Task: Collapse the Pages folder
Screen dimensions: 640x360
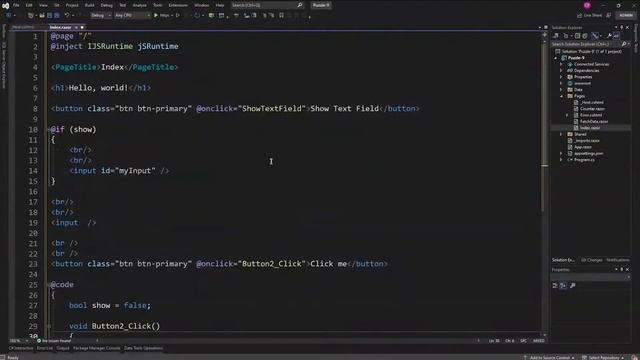Action: pyautogui.click(x=561, y=96)
